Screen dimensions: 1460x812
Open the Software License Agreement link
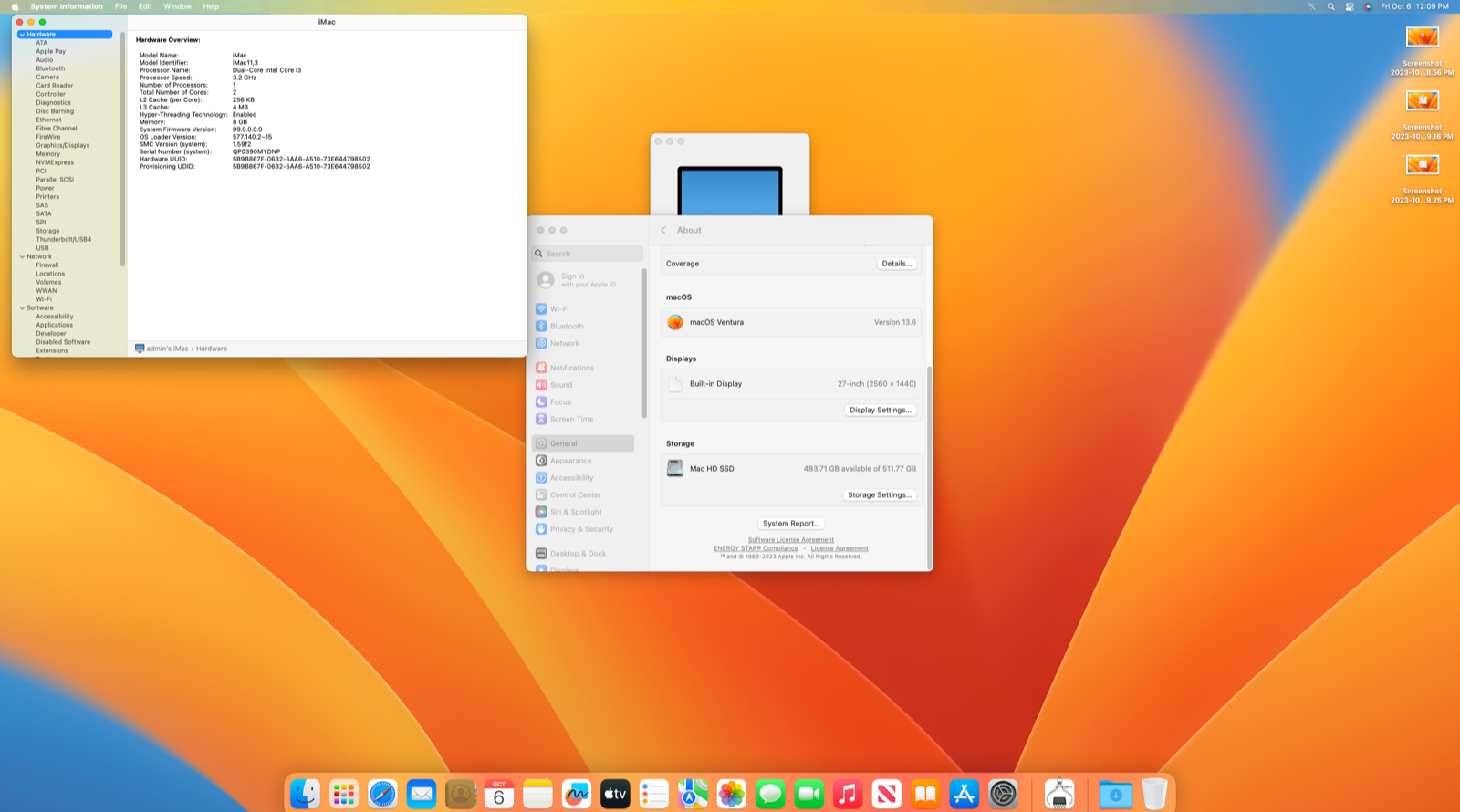(x=791, y=540)
